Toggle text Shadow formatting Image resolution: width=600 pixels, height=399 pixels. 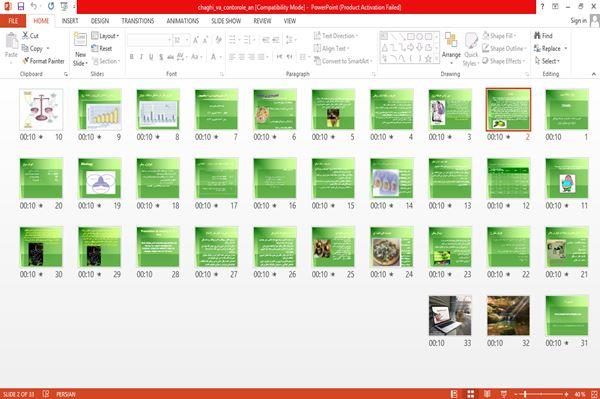click(161, 57)
